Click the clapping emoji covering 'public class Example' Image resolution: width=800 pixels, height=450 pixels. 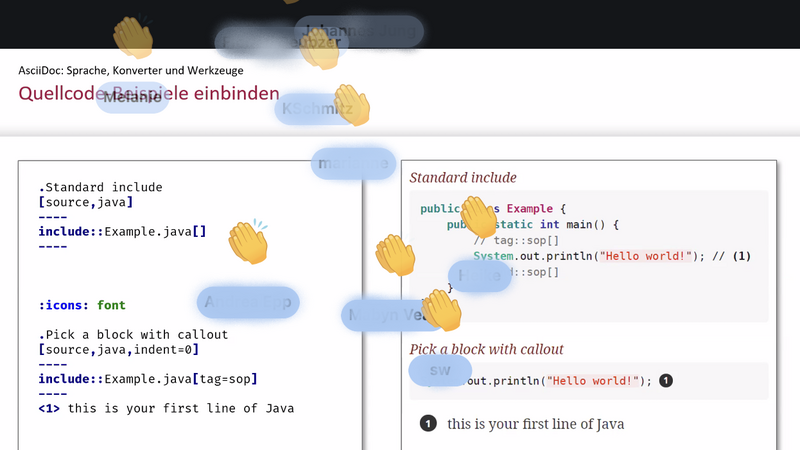click(479, 217)
